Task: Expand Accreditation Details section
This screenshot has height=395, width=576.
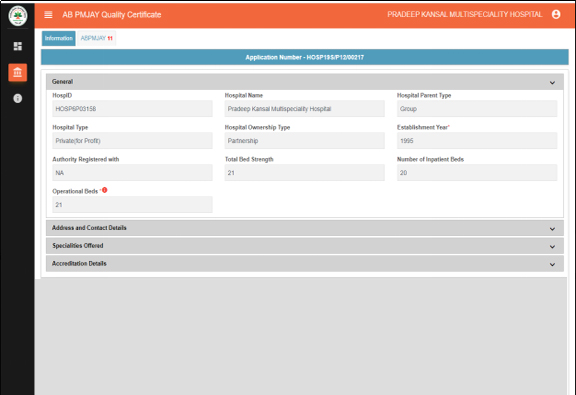Action: click(x=305, y=264)
